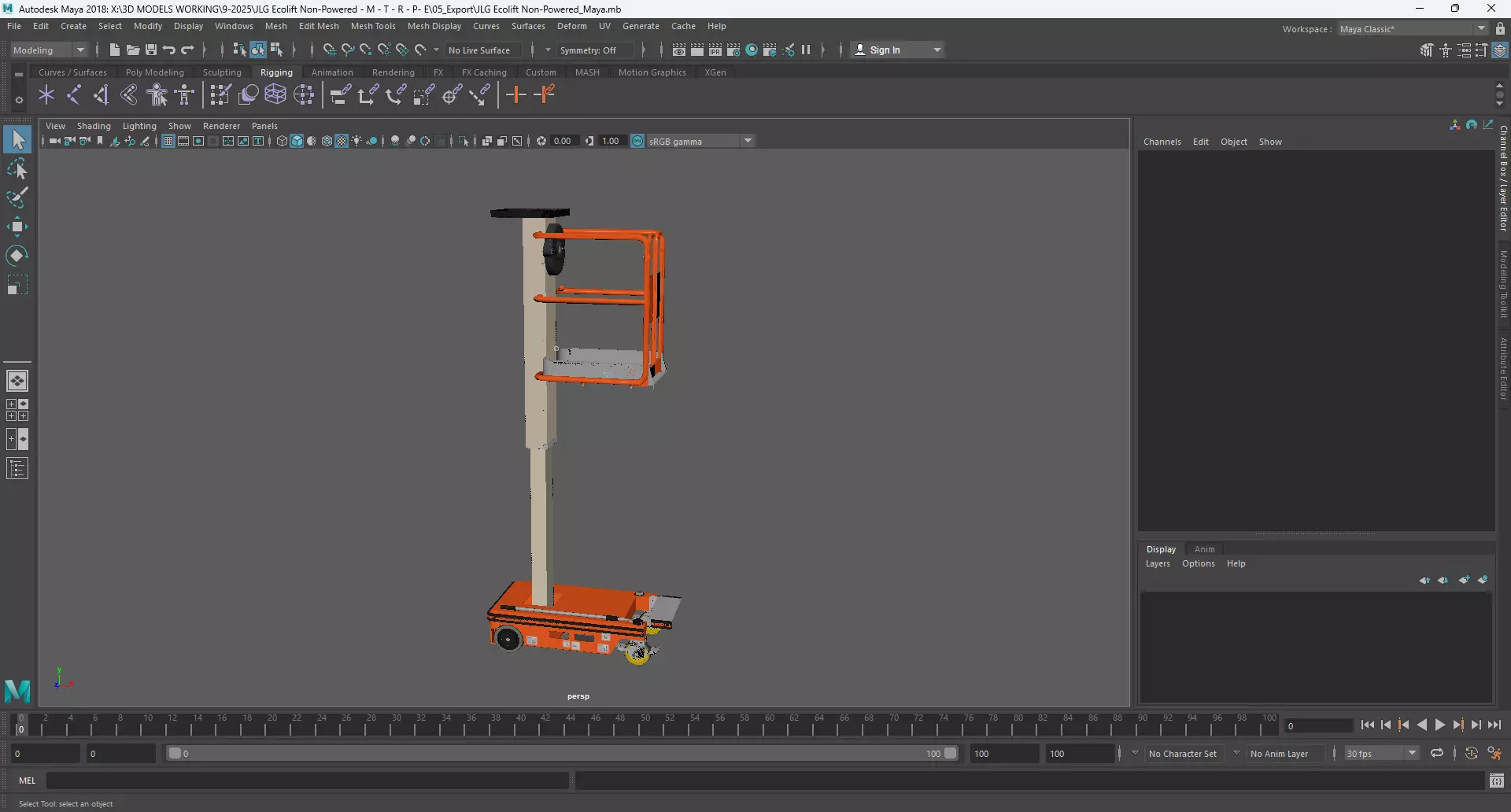Select the arrow Select tool
This screenshot has height=812, width=1511.
[17, 140]
